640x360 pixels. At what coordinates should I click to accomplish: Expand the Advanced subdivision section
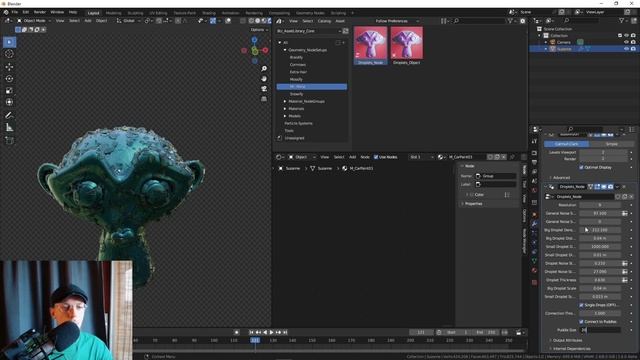(559, 178)
